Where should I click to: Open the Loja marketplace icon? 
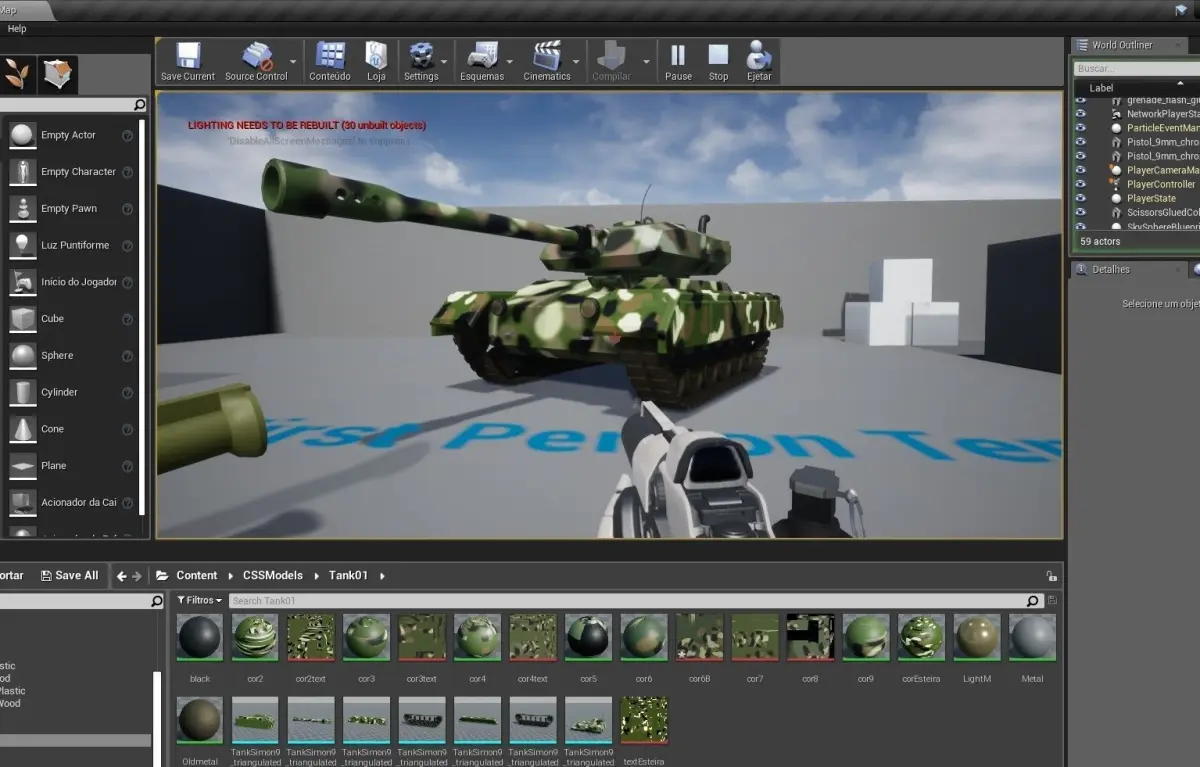pos(376,61)
